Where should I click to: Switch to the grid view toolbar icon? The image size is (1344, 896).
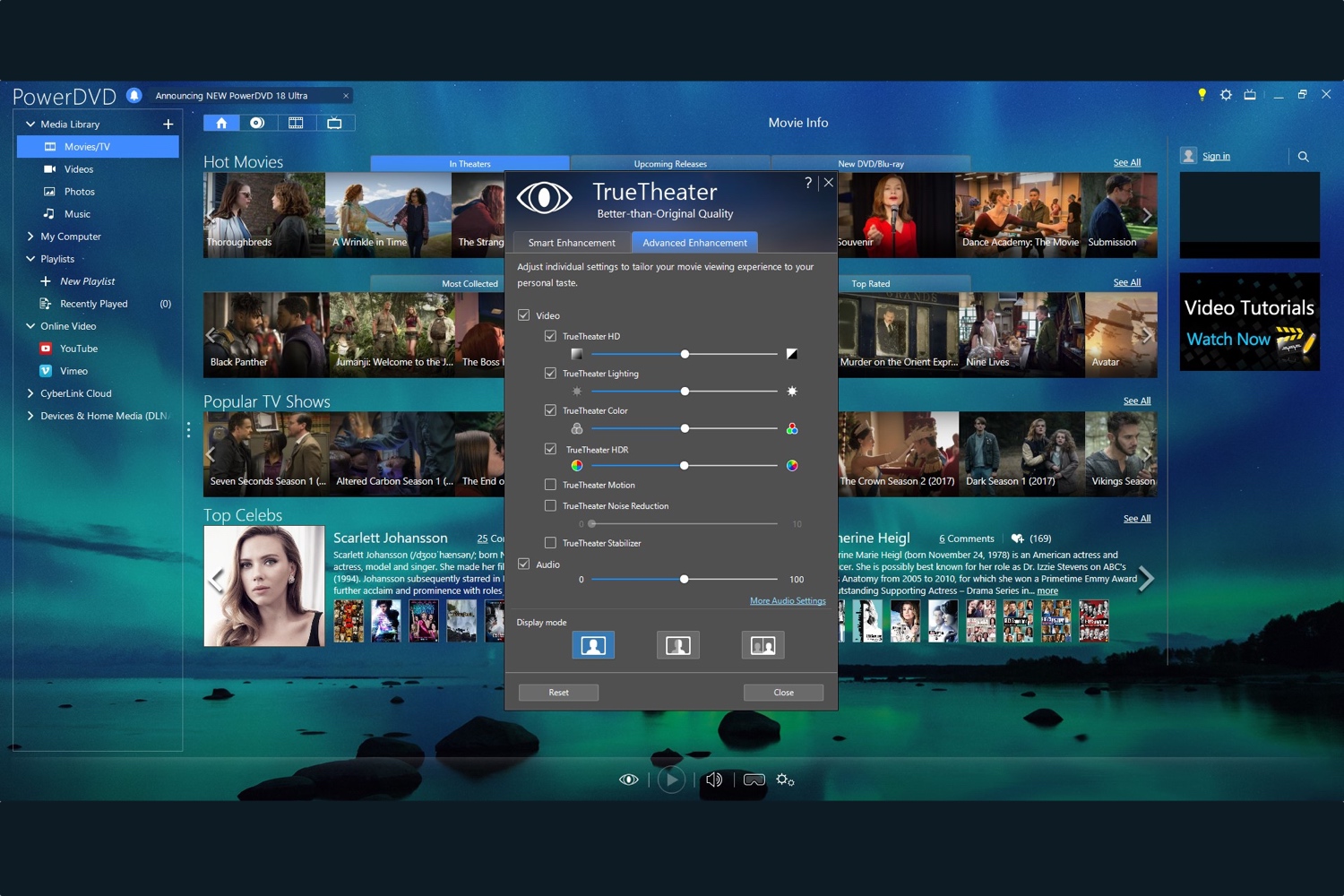click(x=296, y=123)
